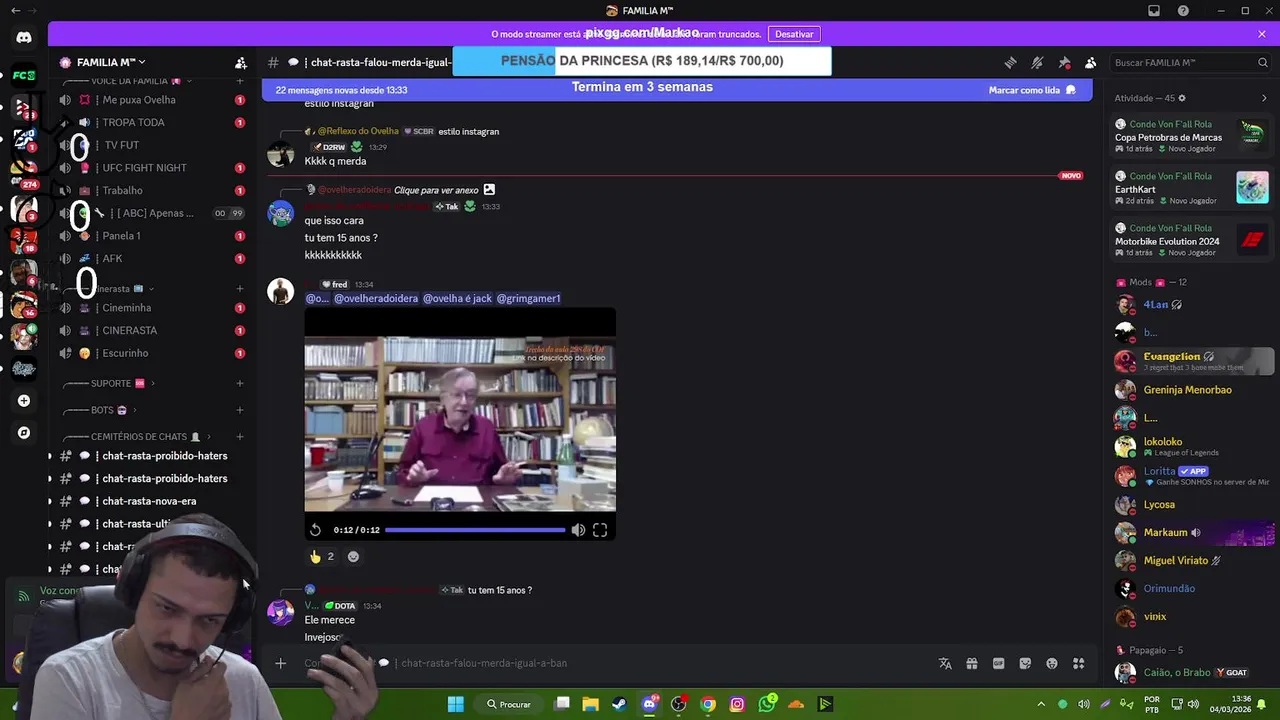Click the @grimgamer1 mention
The width and height of the screenshot is (1280, 720).
[x=528, y=298]
